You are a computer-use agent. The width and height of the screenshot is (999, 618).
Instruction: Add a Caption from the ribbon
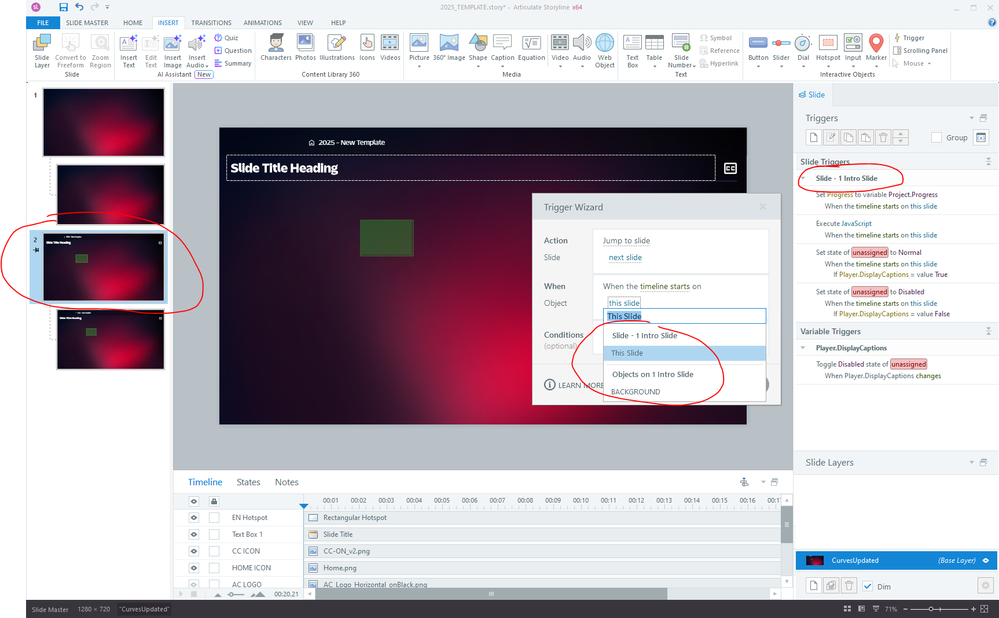[502, 48]
